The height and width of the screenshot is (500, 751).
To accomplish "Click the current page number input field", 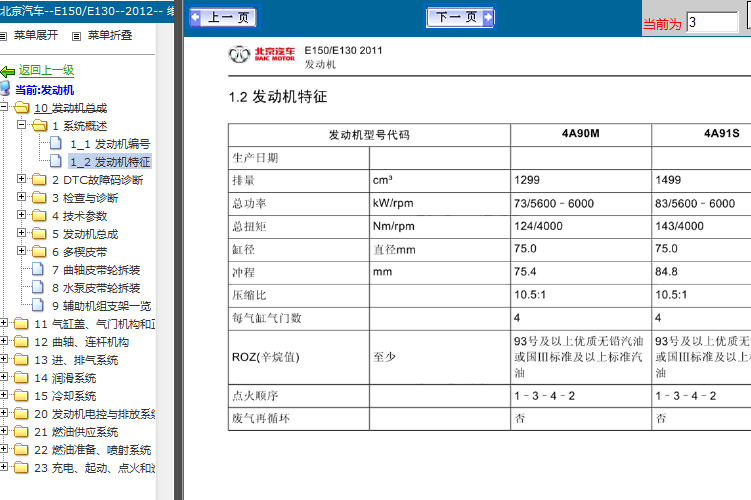I will pos(712,22).
